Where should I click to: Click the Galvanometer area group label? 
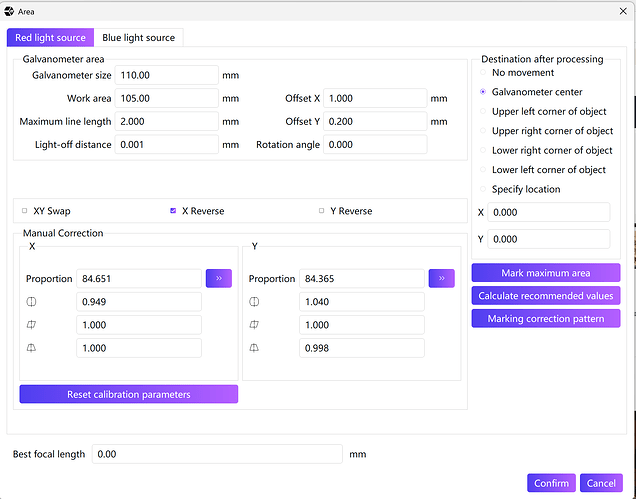point(63,59)
